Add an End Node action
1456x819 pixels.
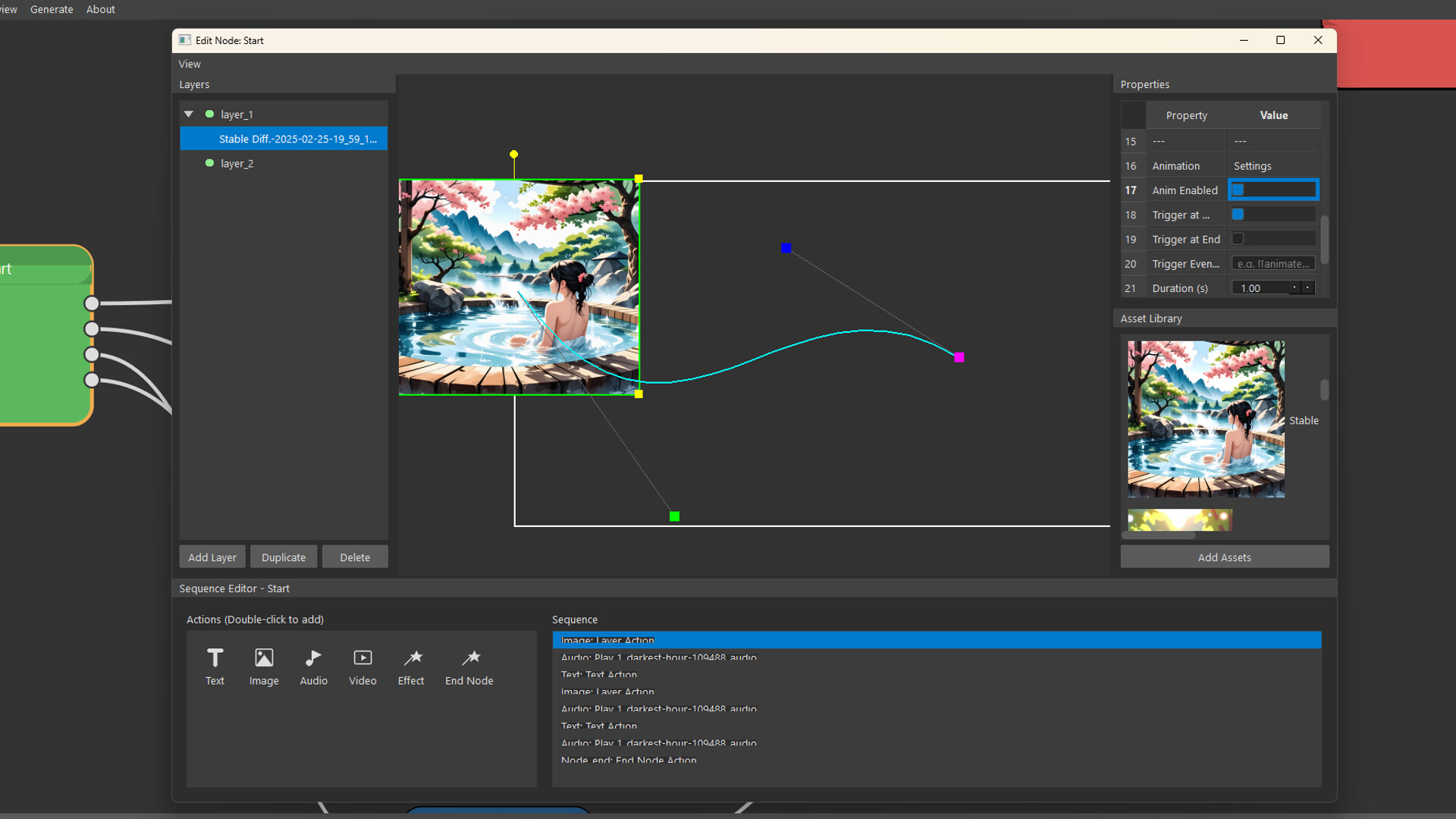click(469, 667)
